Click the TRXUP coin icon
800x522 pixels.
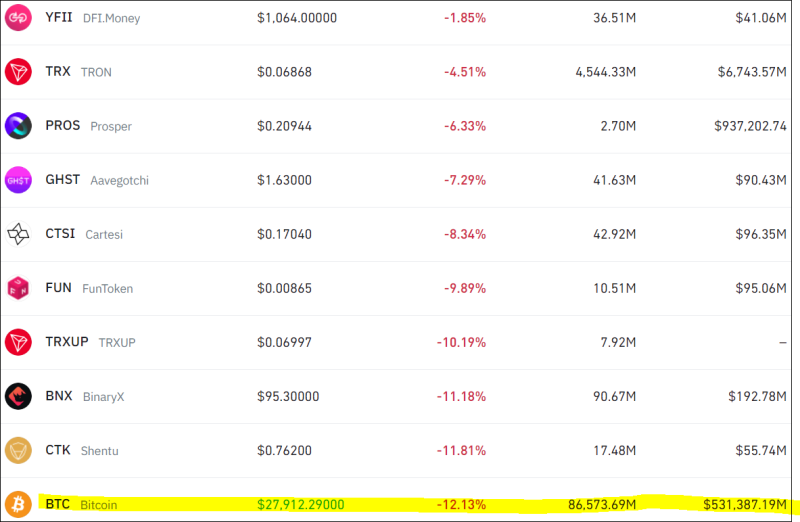tap(18, 342)
